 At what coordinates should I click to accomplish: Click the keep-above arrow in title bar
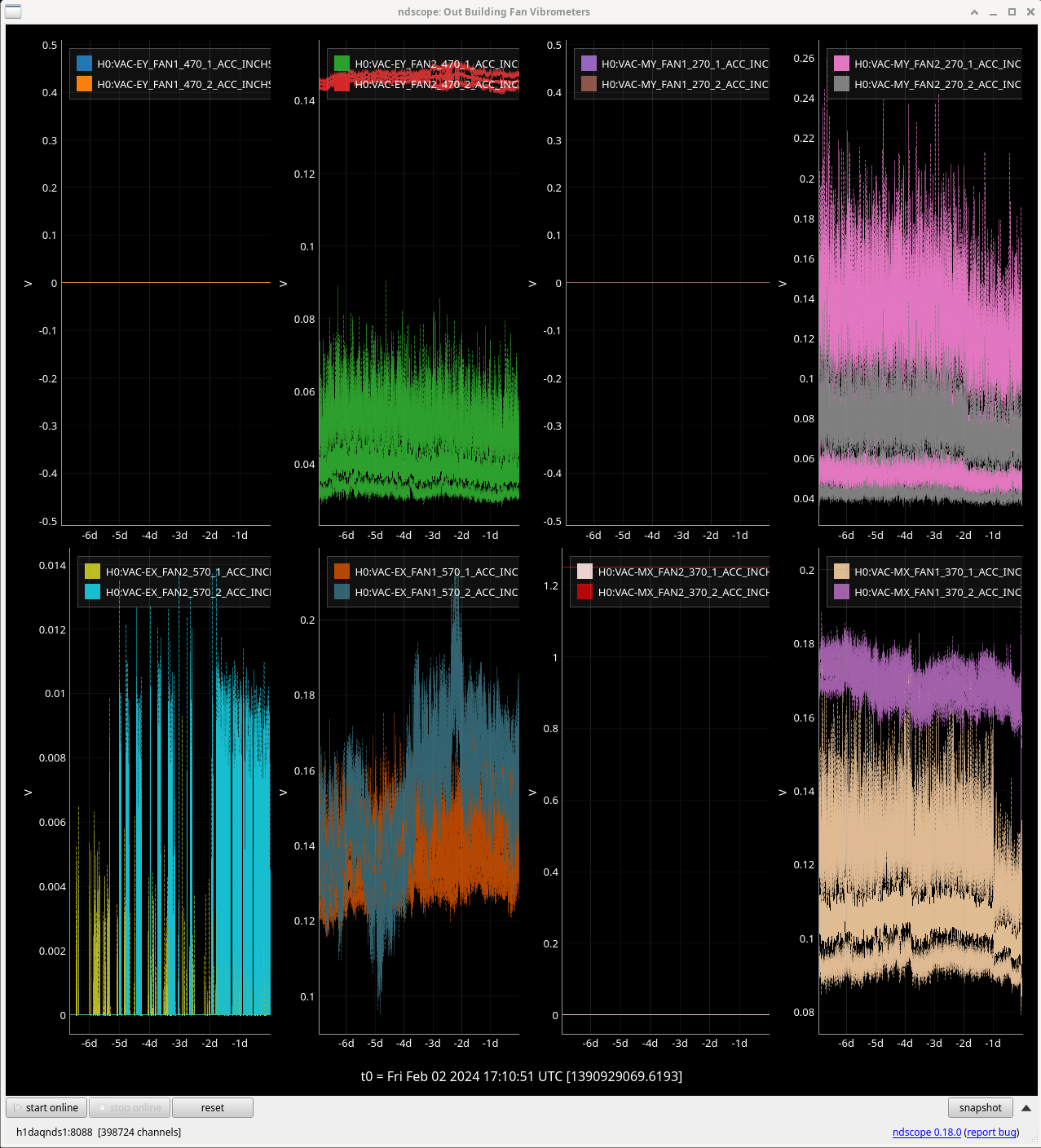point(974,12)
